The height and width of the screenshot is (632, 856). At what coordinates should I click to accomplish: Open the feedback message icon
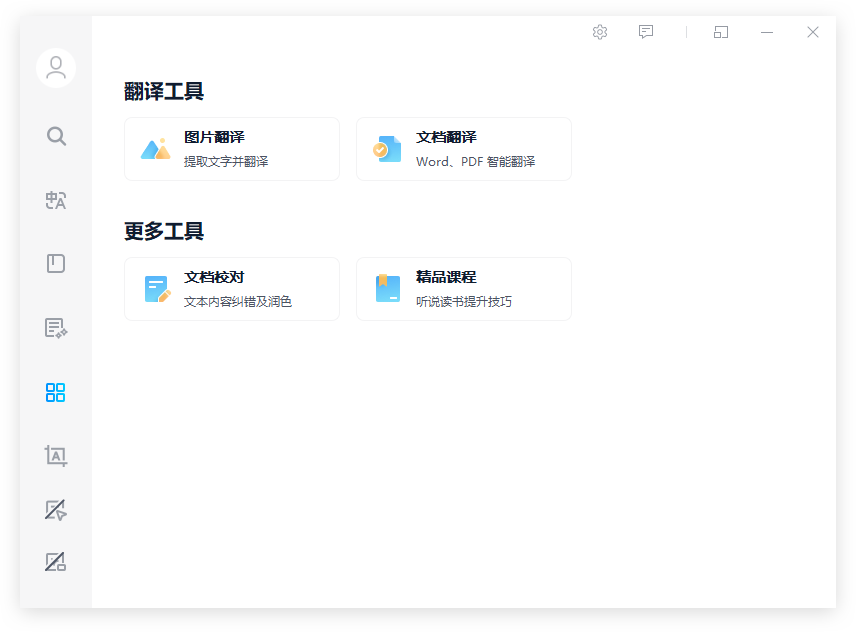pyautogui.click(x=646, y=32)
